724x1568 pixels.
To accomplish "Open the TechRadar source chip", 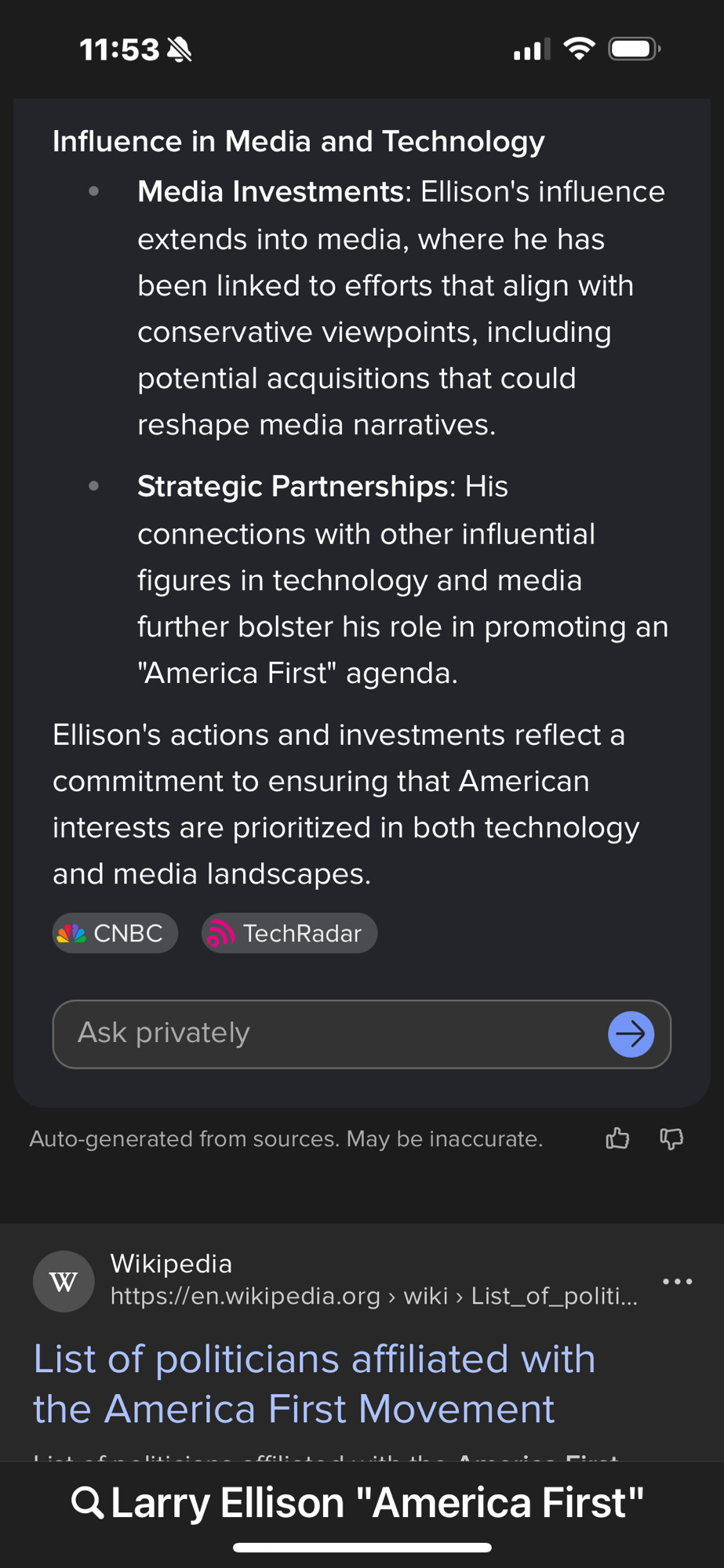I will click(x=289, y=933).
